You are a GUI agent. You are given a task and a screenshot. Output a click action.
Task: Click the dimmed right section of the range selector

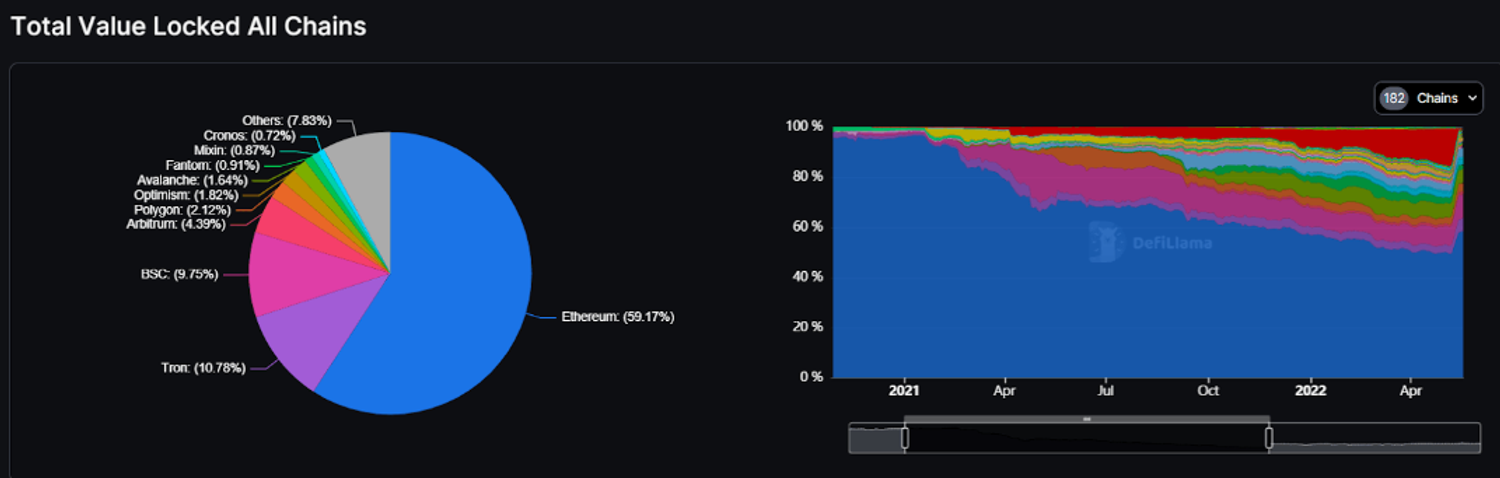[1375, 438]
